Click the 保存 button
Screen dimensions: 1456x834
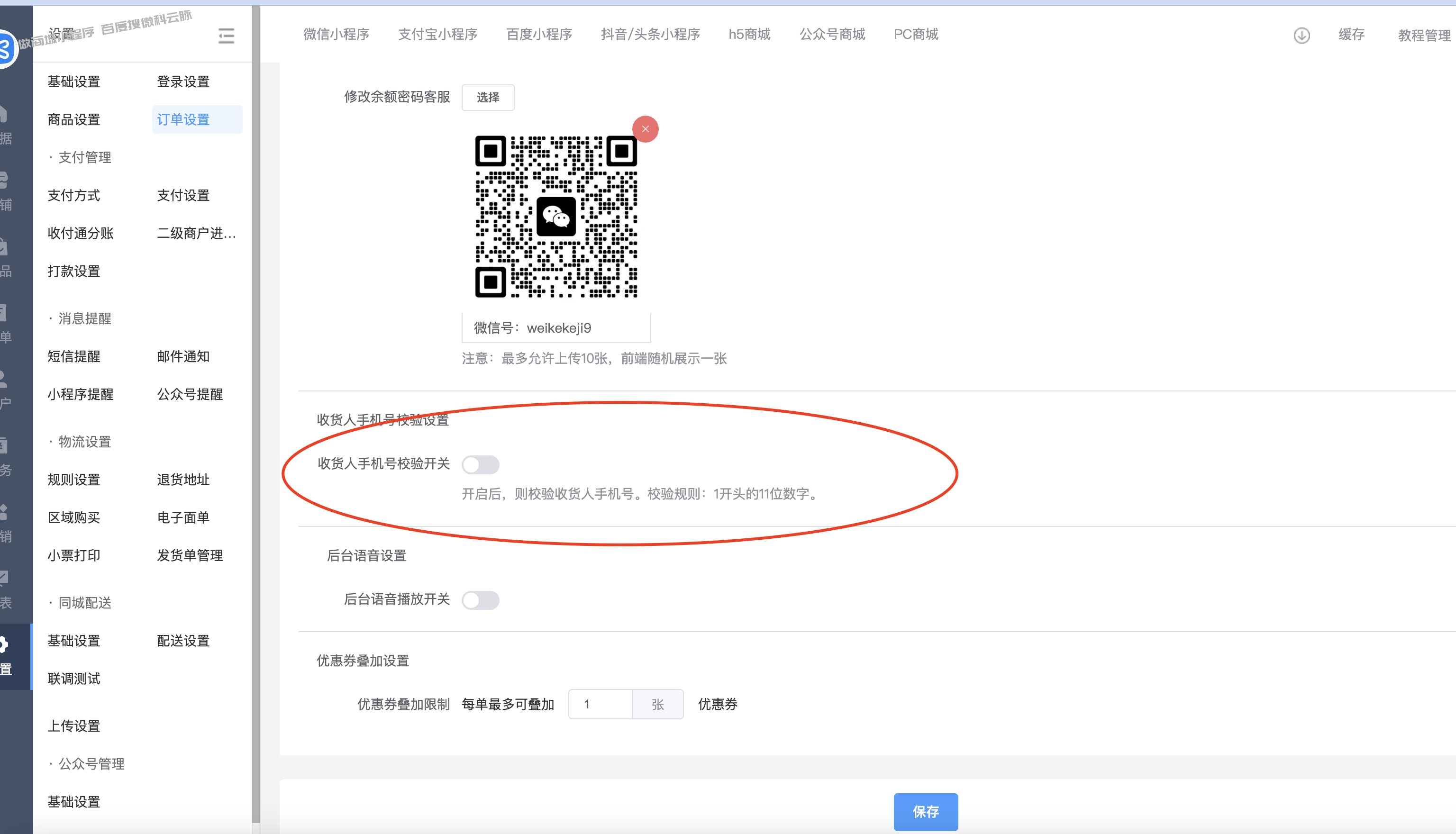926,812
